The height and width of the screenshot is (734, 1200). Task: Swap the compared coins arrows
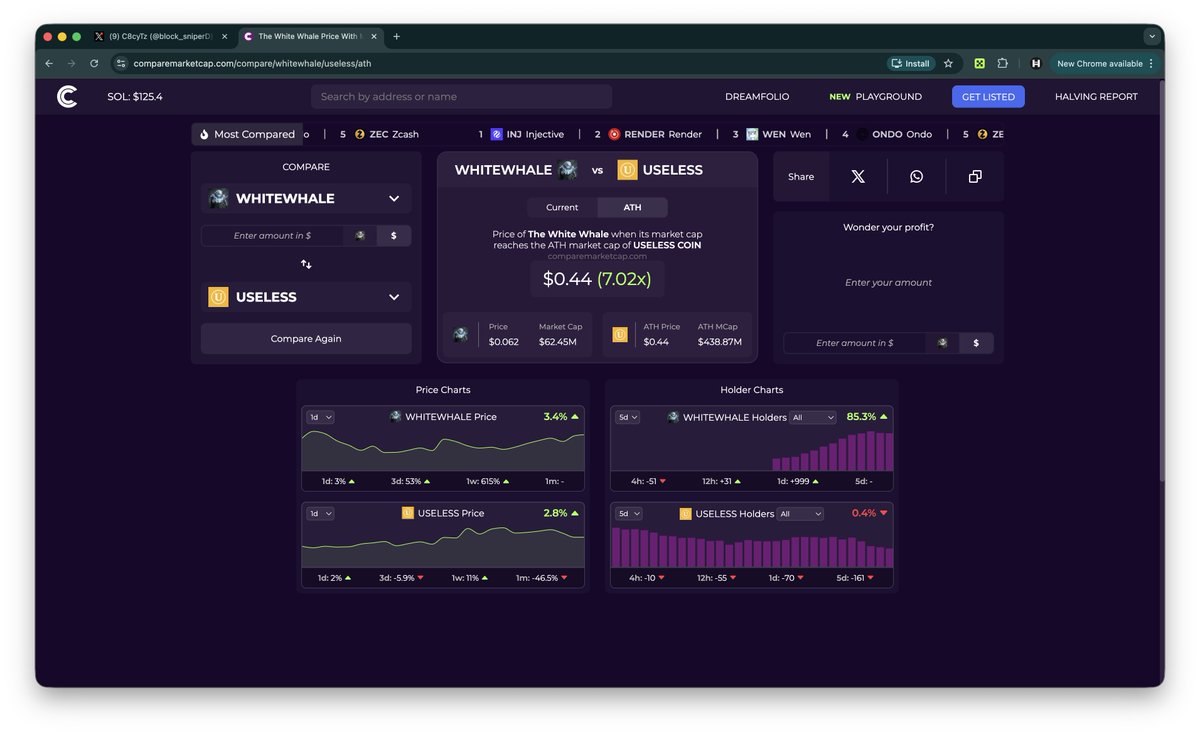point(306,265)
